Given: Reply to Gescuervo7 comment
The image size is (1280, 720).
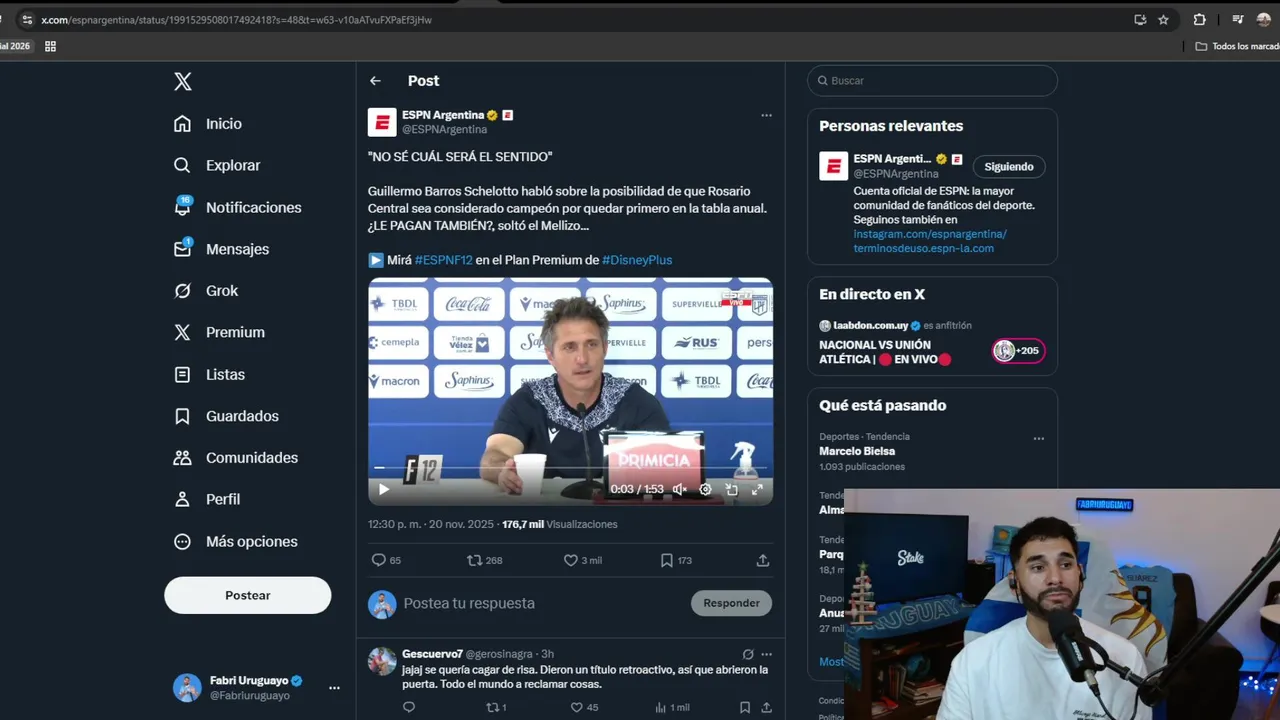Looking at the screenshot, I should point(408,707).
